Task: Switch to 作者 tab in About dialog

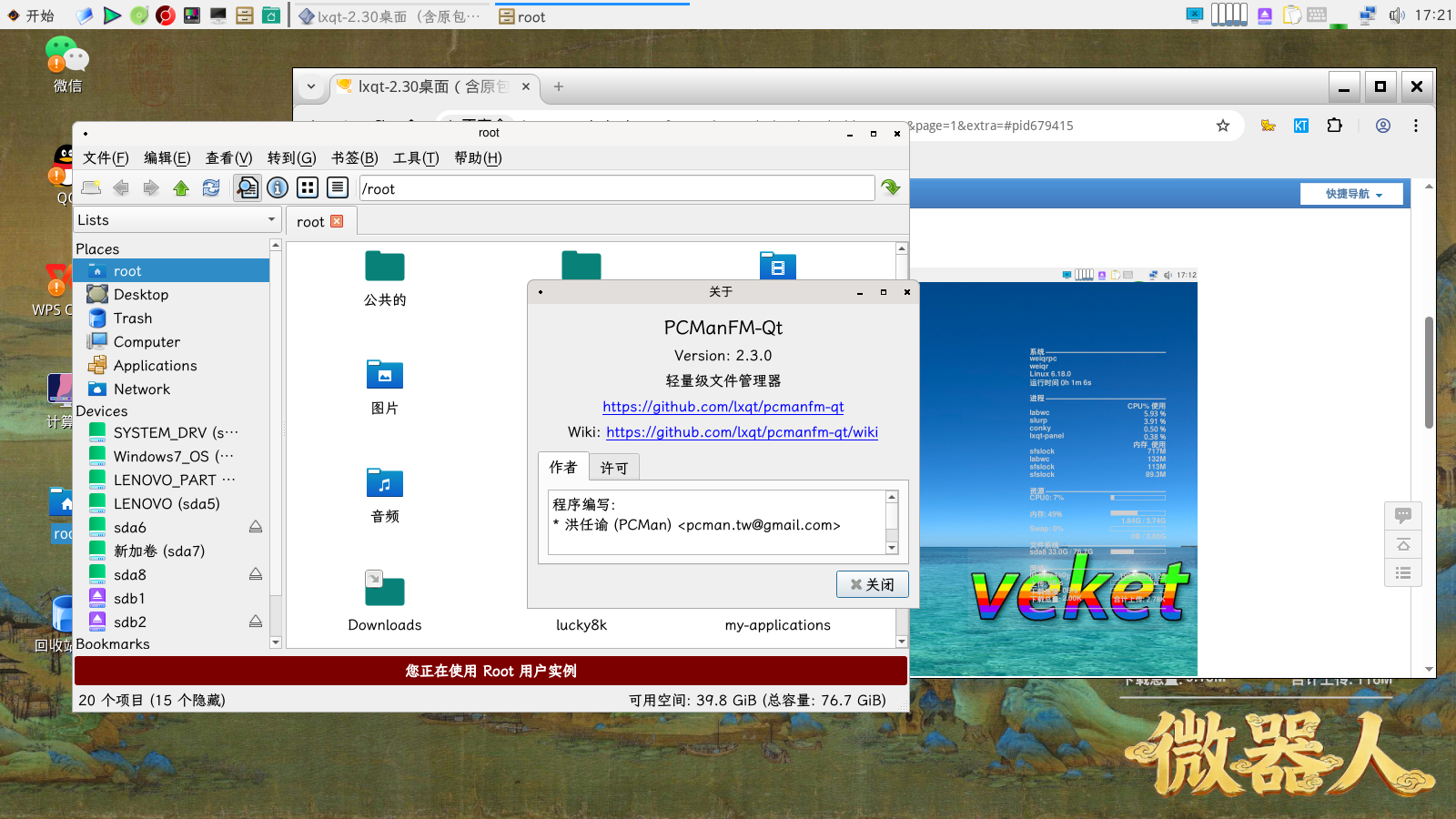Action: [563, 467]
